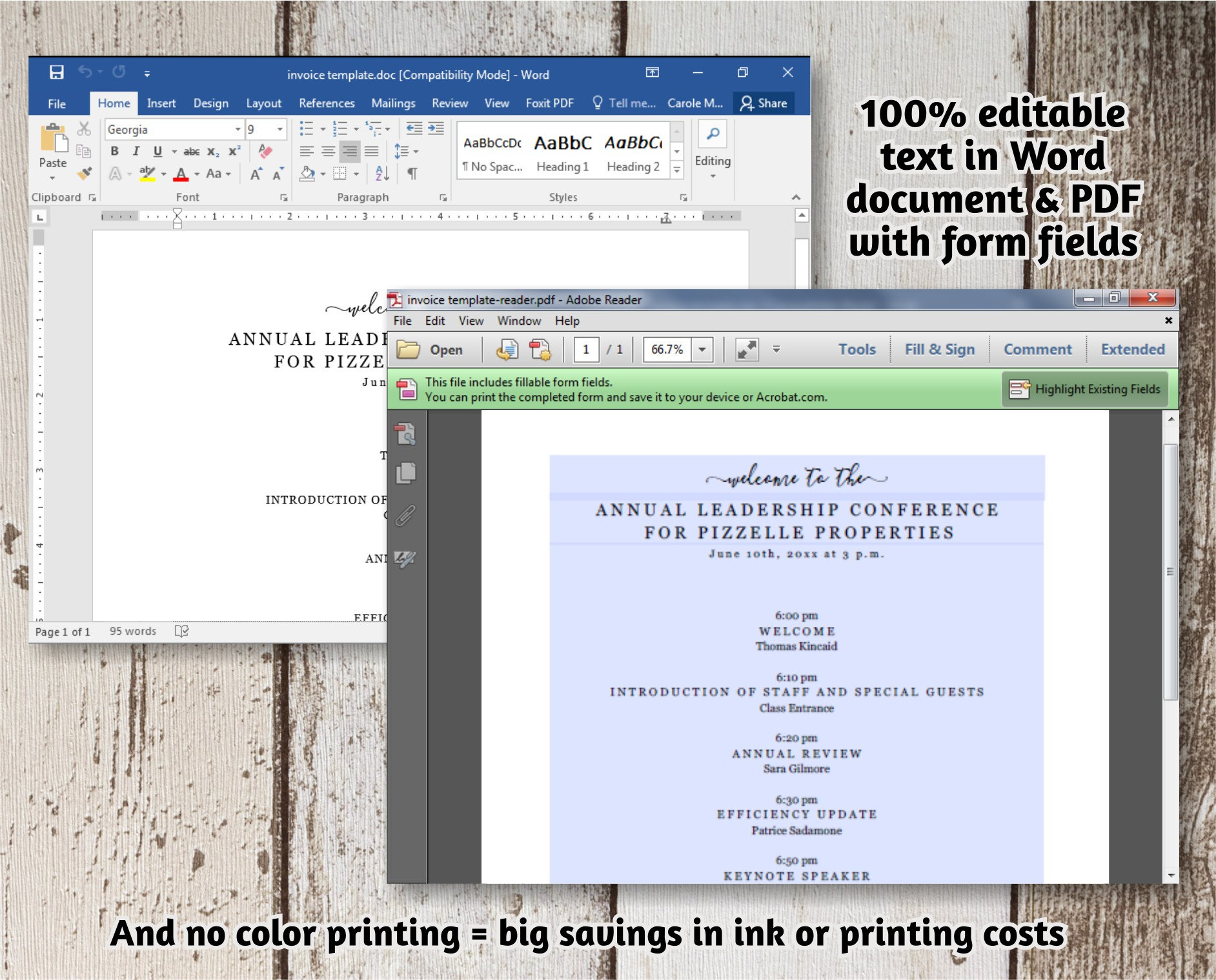The height and width of the screenshot is (980, 1216).
Task: Click Bullets list icon
Action: (x=307, y=128)
